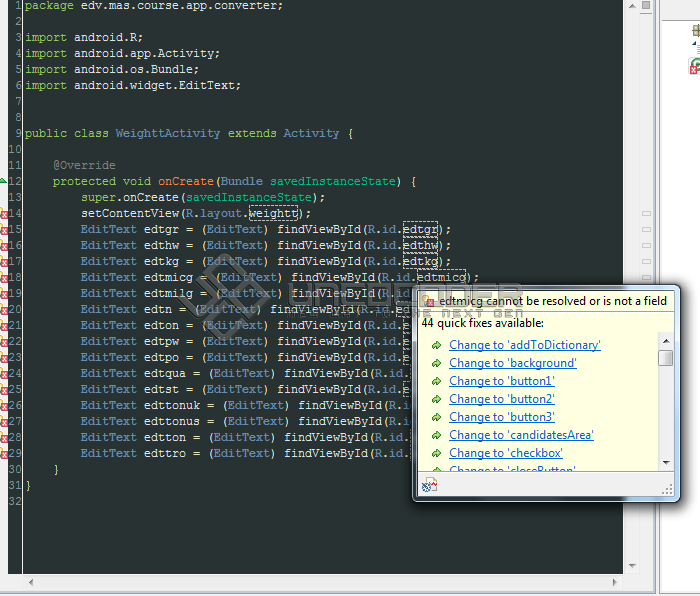Click the editor vertical scroll-down arrow
The height and width of the screenshot is (596, 700).
coord(632,566)
